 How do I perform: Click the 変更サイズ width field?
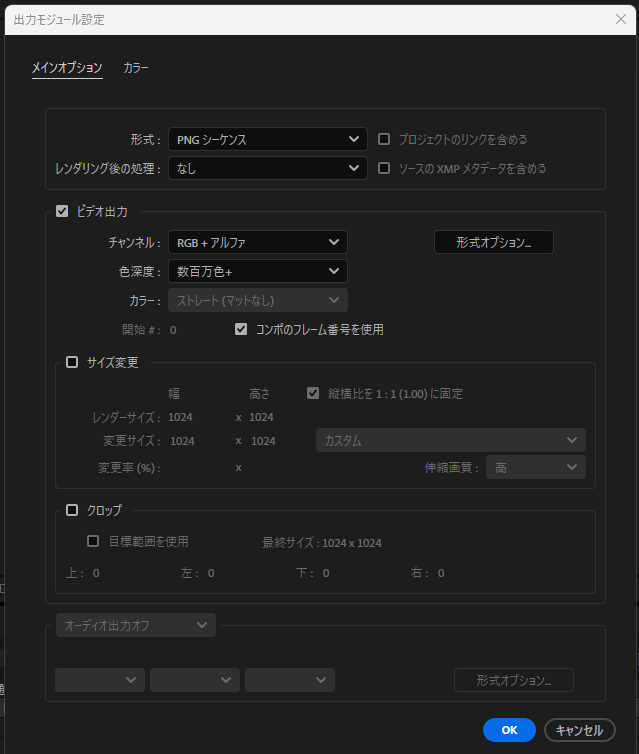click(x=182, y=440)
